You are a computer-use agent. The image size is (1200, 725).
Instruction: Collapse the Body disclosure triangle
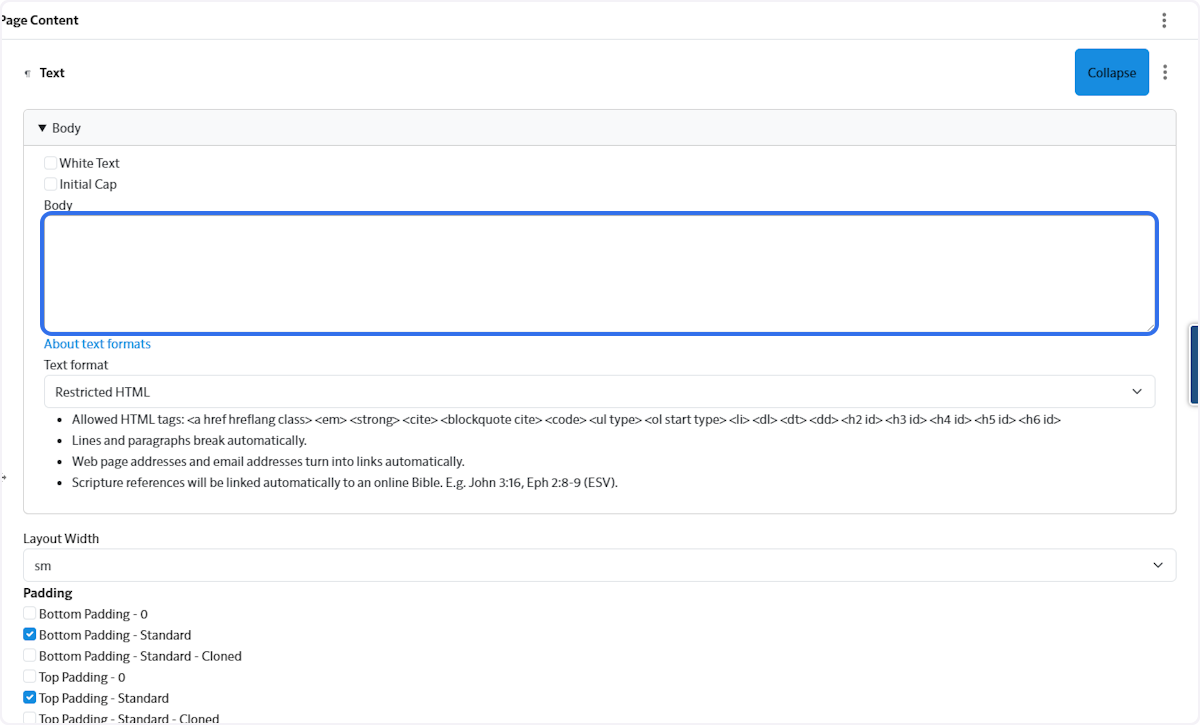tap(42, 128)
